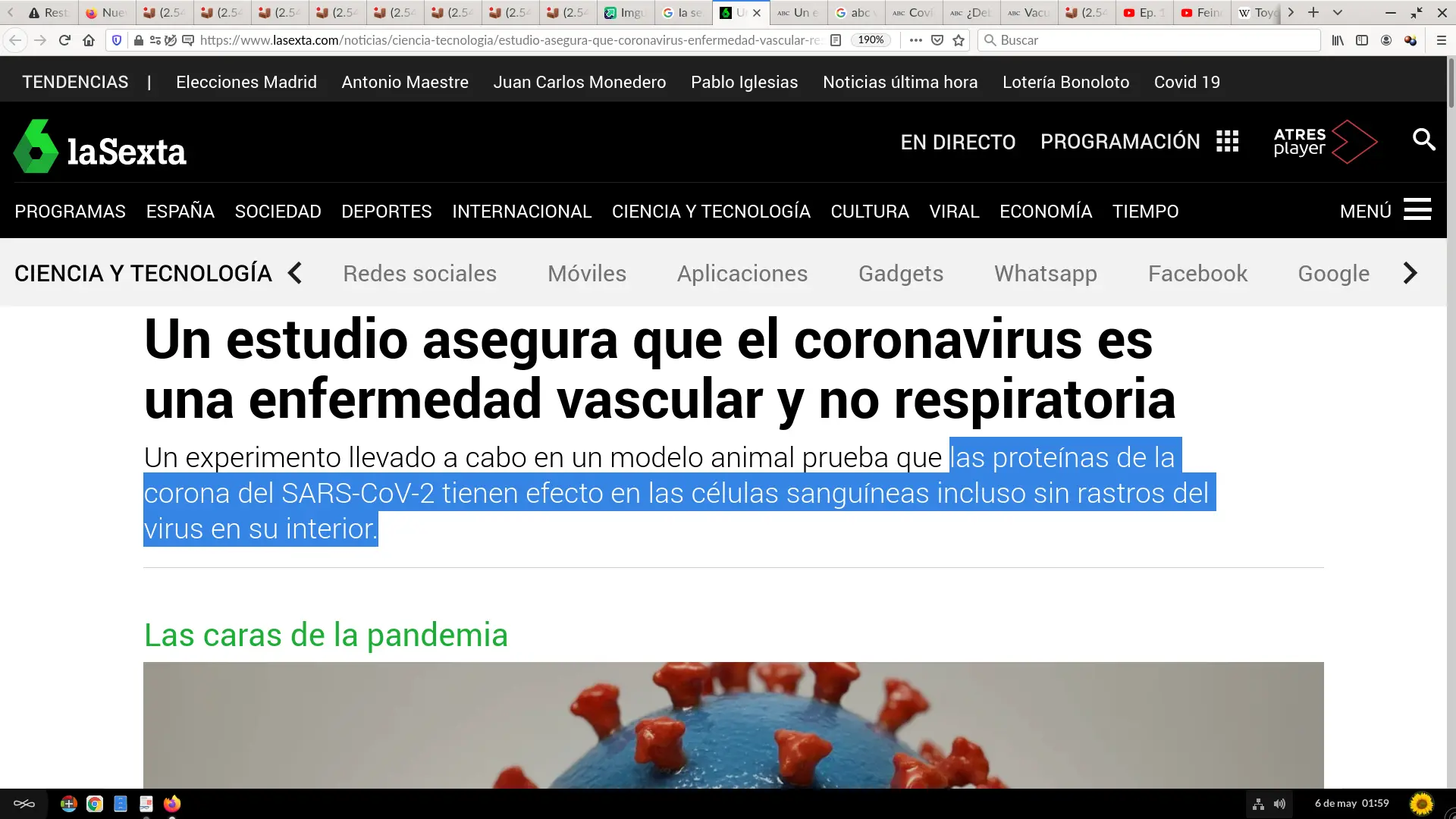Screen dimensions: 1456x819
Task: Click the coronavirus model article image
Action: pos(733,725)
